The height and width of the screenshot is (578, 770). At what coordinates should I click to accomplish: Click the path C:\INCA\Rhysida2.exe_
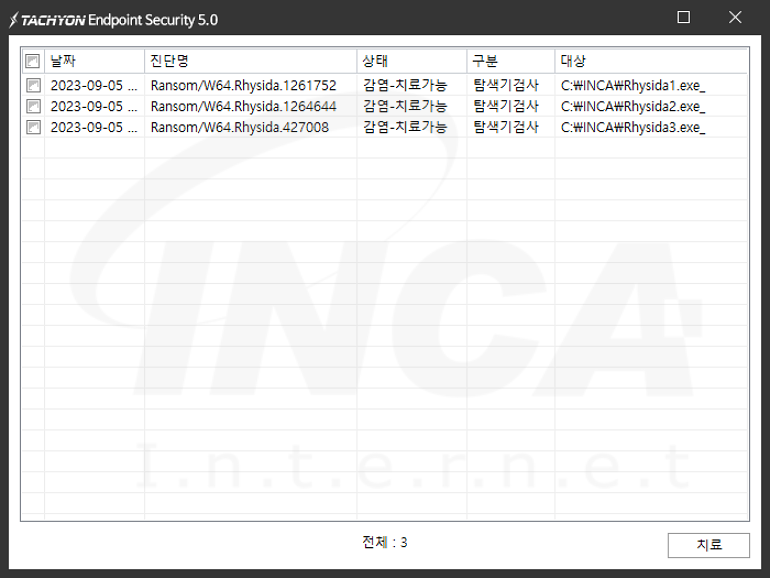point(633,106)
